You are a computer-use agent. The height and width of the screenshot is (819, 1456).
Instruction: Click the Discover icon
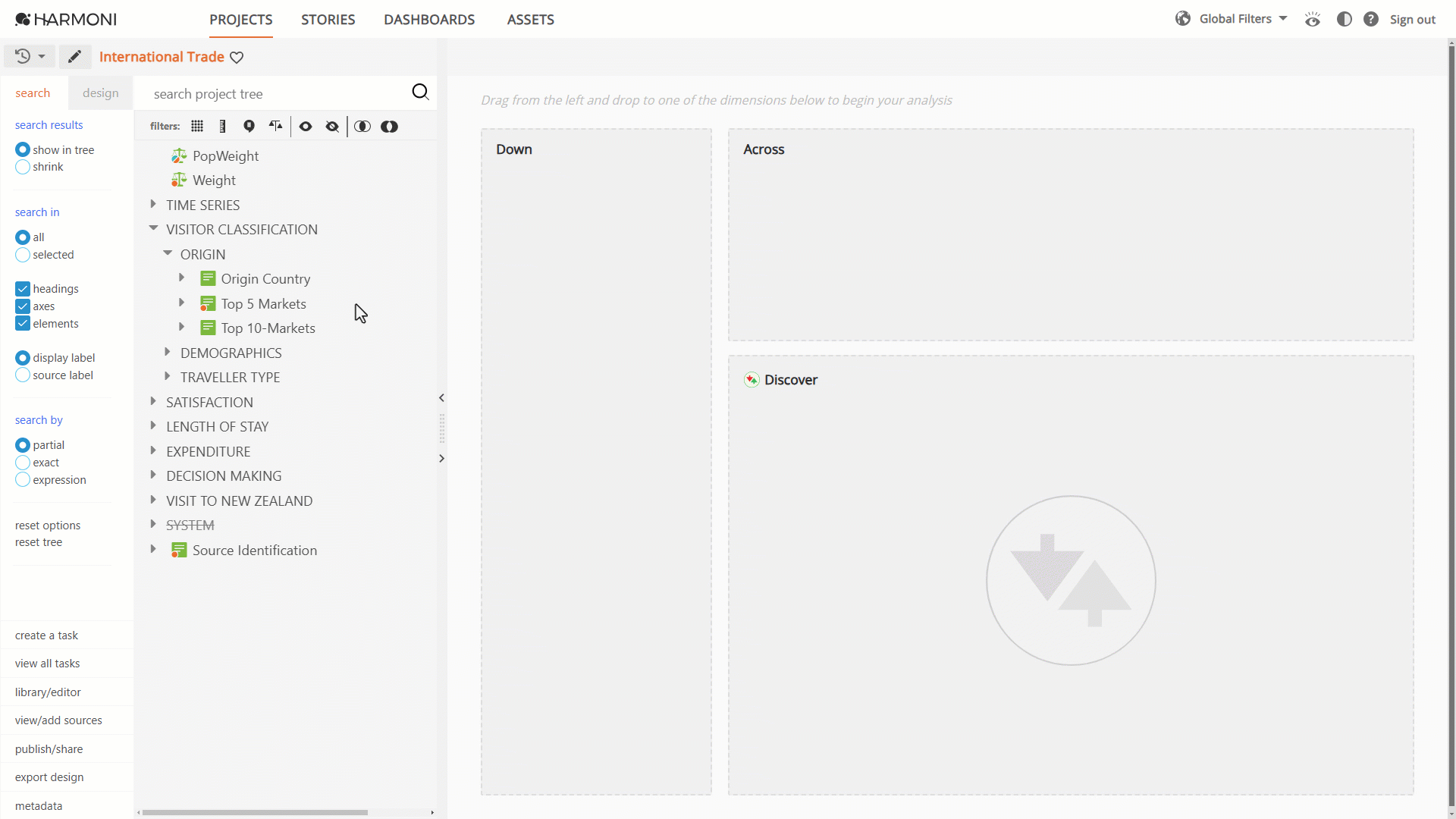click(x=752, y=380)
